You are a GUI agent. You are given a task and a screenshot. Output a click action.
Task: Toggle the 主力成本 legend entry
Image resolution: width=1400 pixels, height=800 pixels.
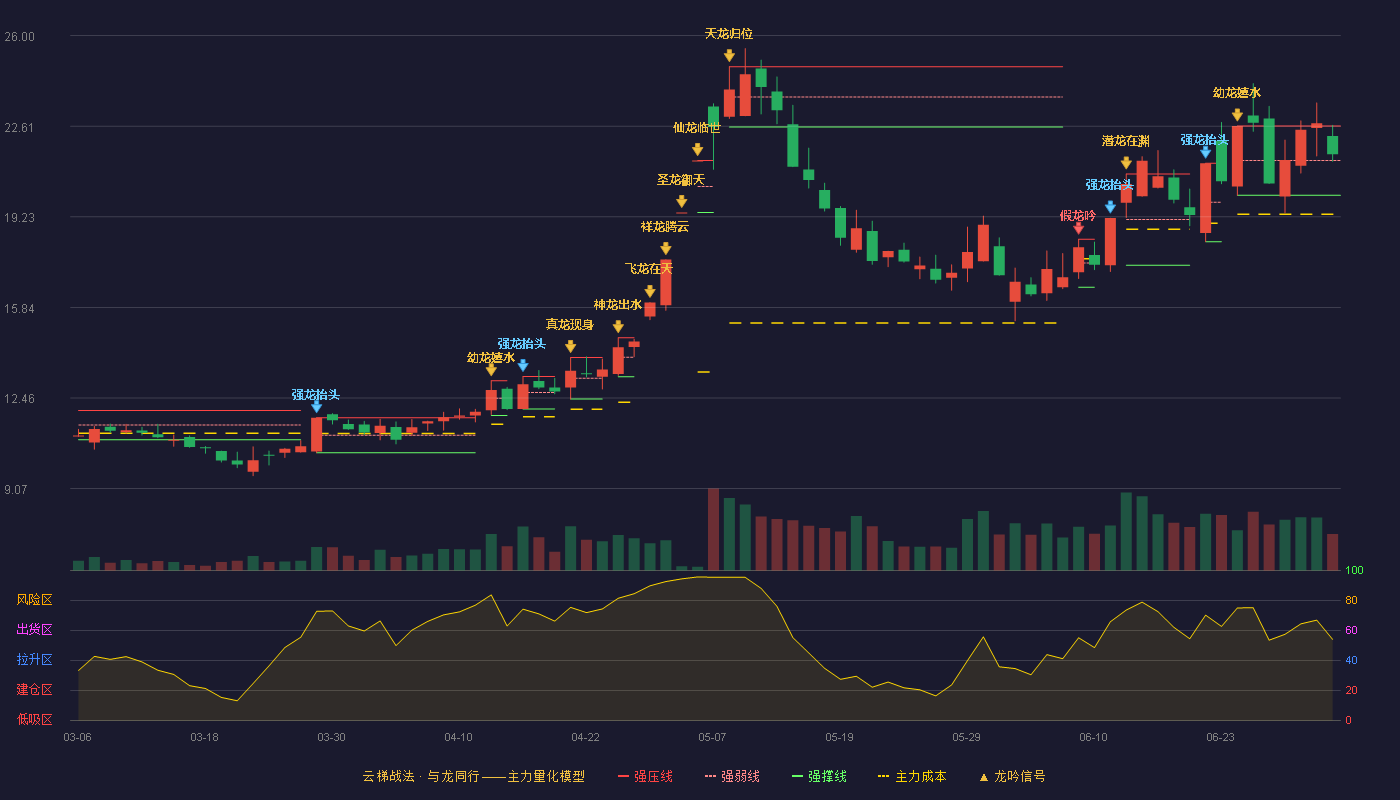pos(912,776)
